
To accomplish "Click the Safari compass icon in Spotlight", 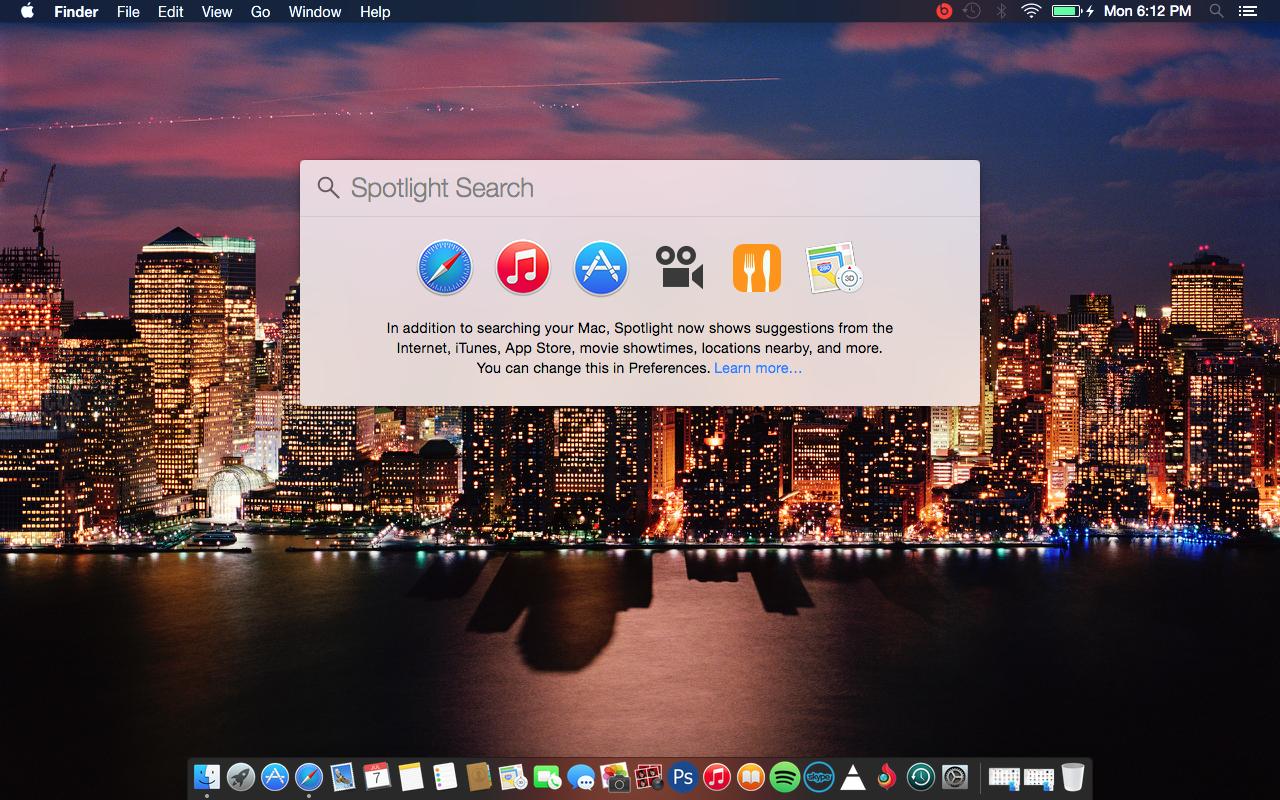I will pyautogui.click(x=445, y=268).
